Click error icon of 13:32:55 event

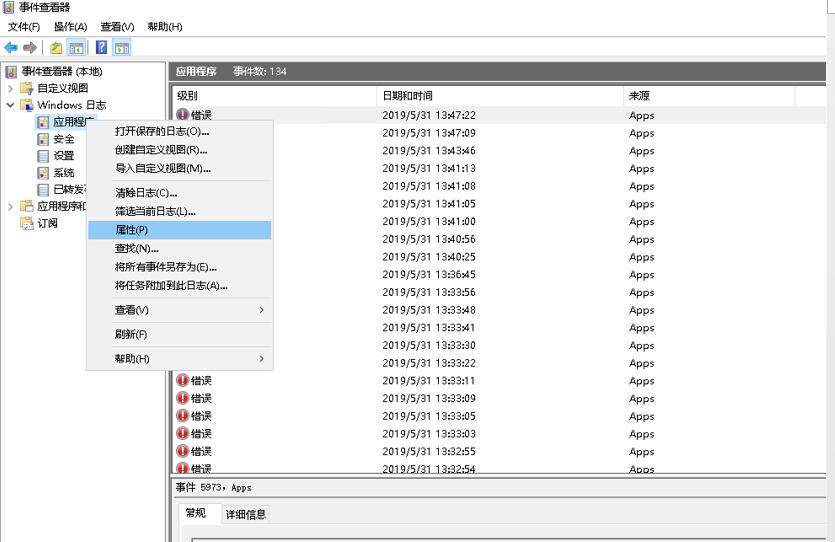click(183, 451)
